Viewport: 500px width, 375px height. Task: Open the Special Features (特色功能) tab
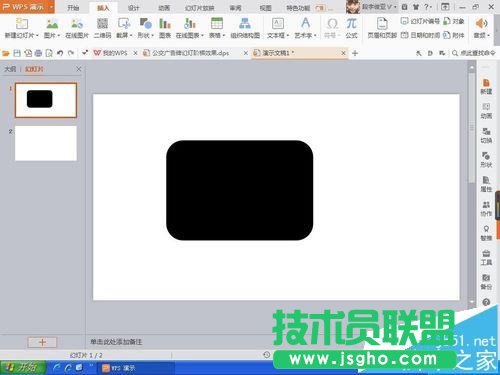298,8
